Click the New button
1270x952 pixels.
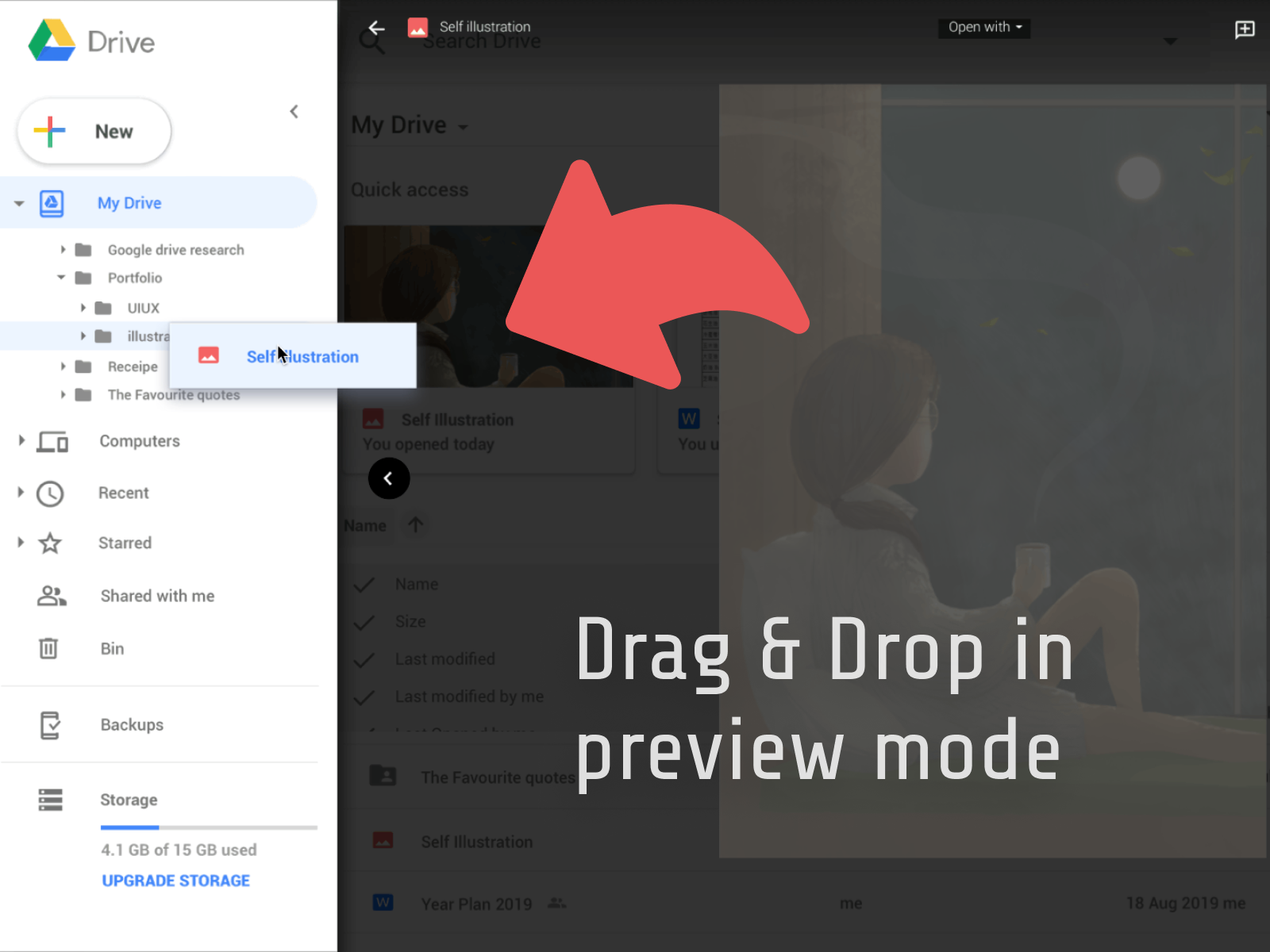click(94, 132)
